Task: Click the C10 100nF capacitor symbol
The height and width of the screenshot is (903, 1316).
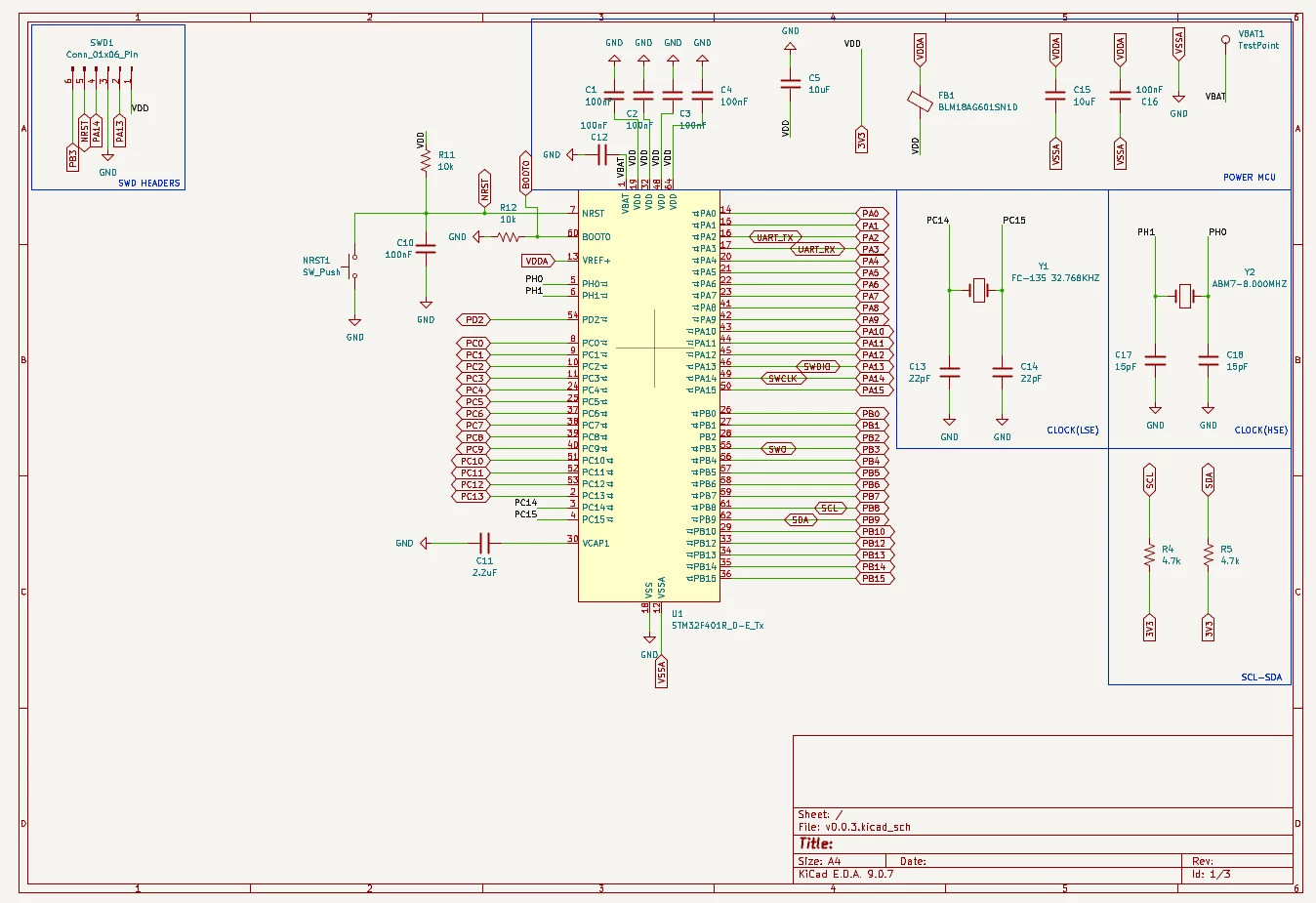Action: (426, 250)
